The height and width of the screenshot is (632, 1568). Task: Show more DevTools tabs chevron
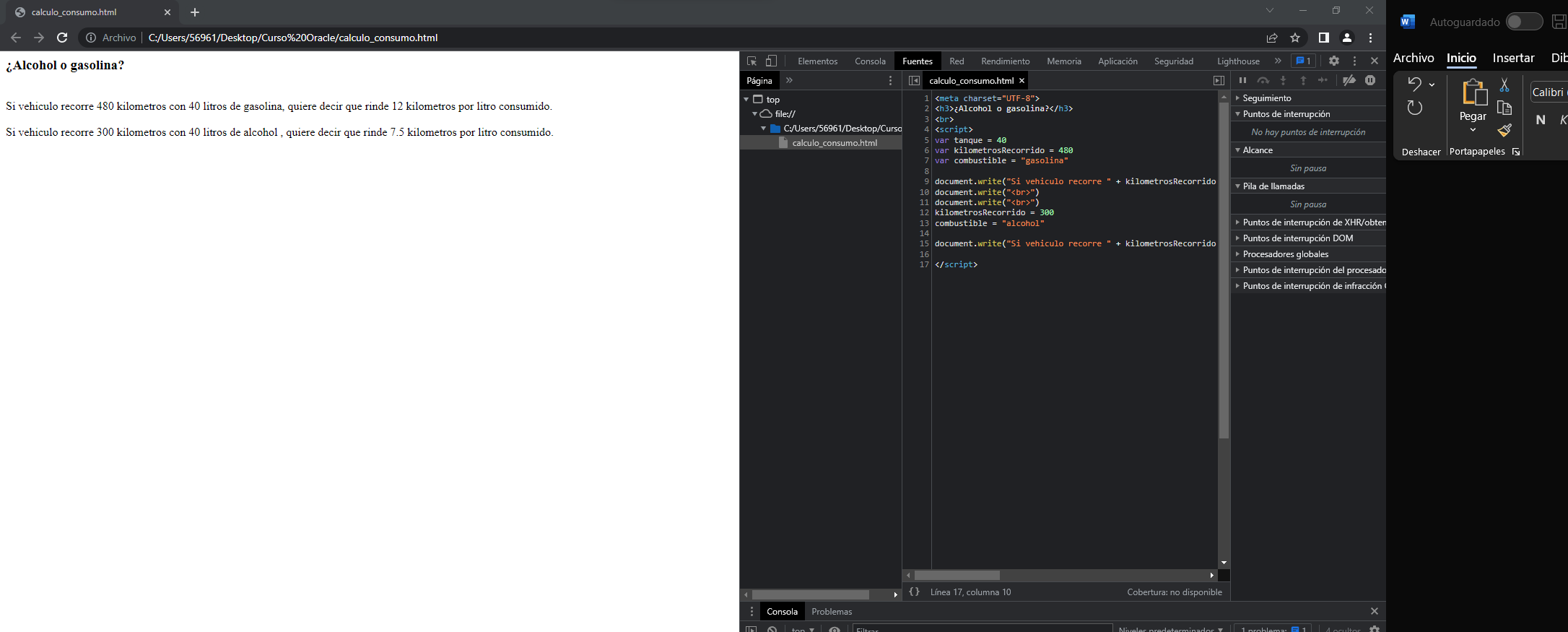pyautogui.click(x=1278, y=61)
